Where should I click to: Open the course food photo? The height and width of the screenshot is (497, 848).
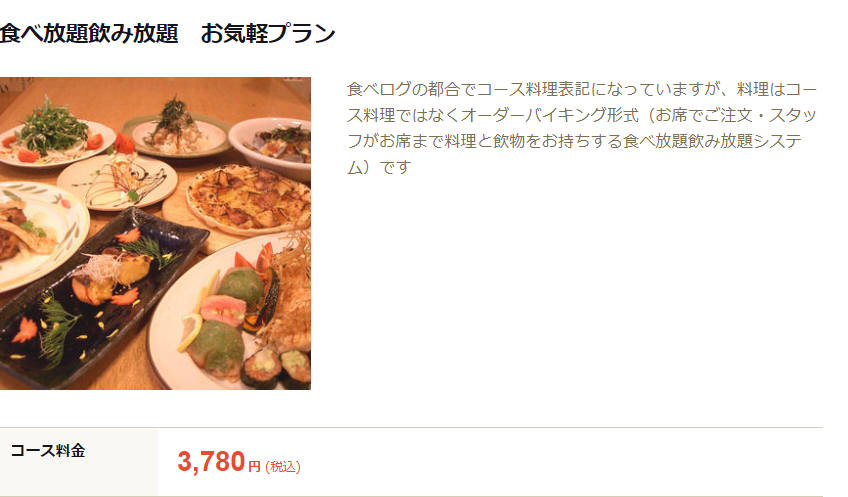tap(155, 233)
